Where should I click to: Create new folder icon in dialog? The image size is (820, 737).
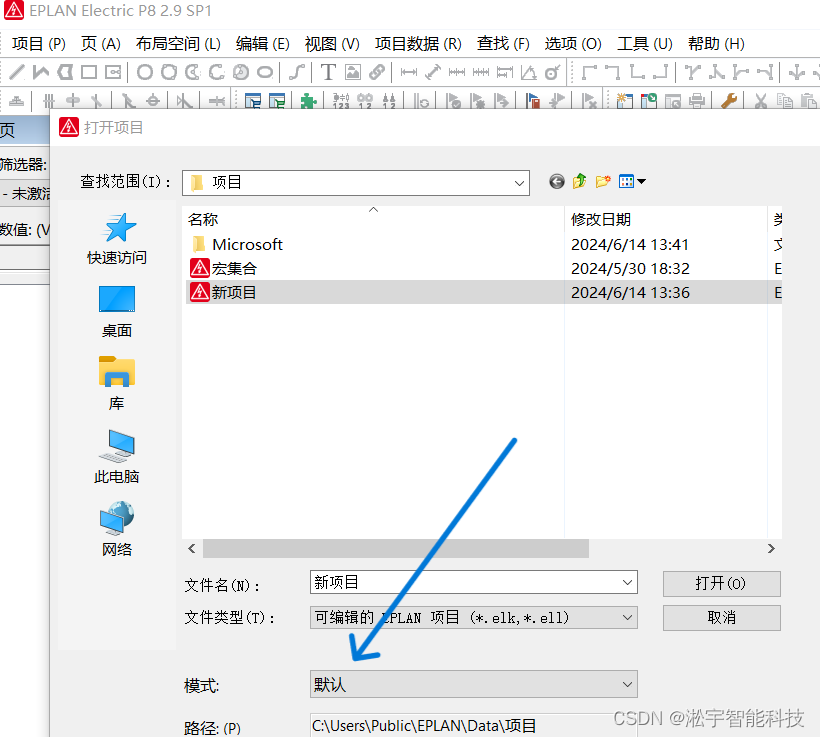point(603,182)
